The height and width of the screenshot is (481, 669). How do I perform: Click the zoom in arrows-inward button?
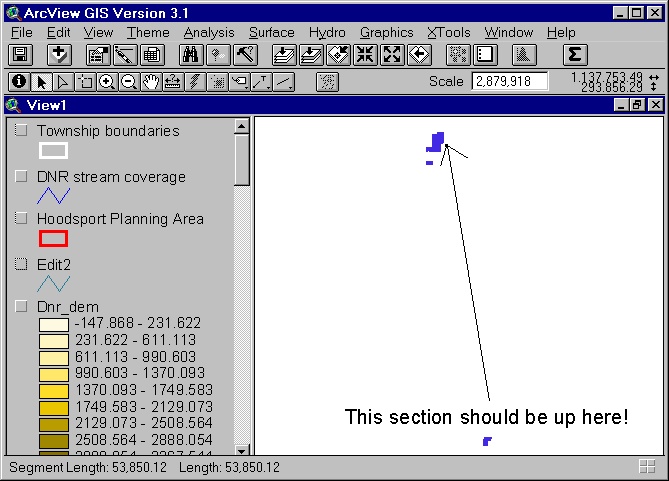tap(365, 55)
